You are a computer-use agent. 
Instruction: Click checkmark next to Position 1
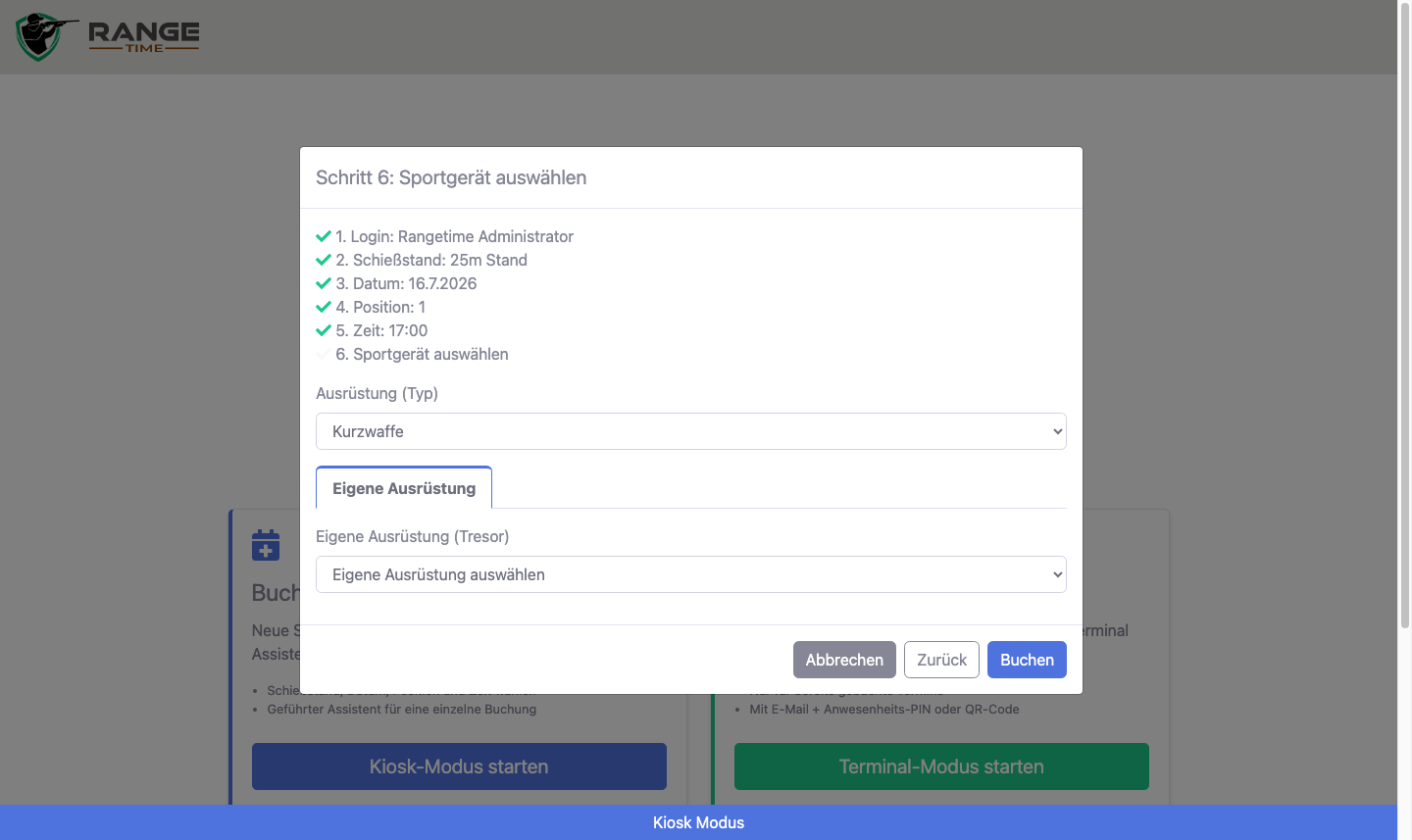click(x=324, y=307)
